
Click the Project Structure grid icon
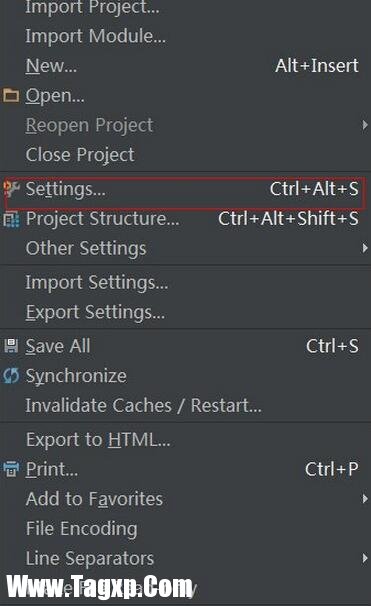11,219
